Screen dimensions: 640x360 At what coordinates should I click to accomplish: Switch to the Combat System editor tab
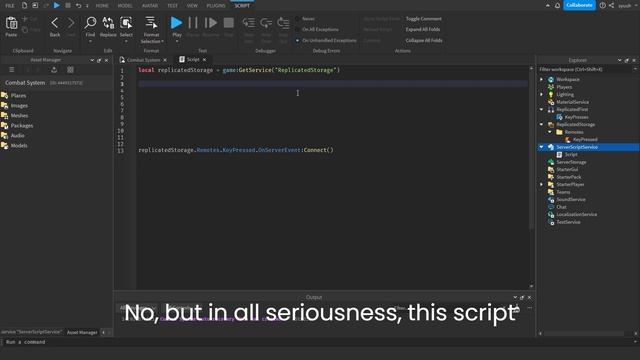pyautogui.click(x=143, y=60)
